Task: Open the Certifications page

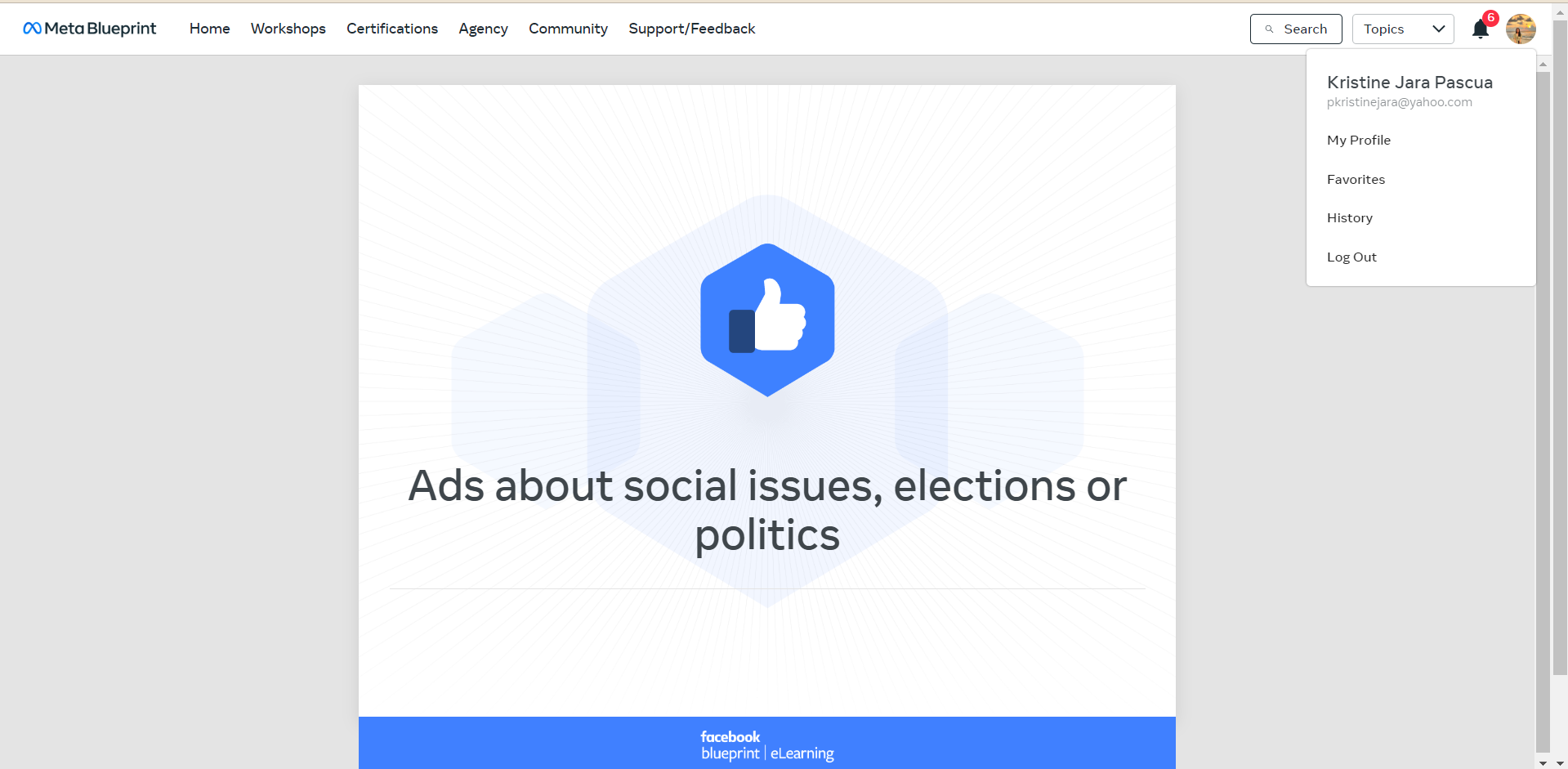Action: point(392,29)
